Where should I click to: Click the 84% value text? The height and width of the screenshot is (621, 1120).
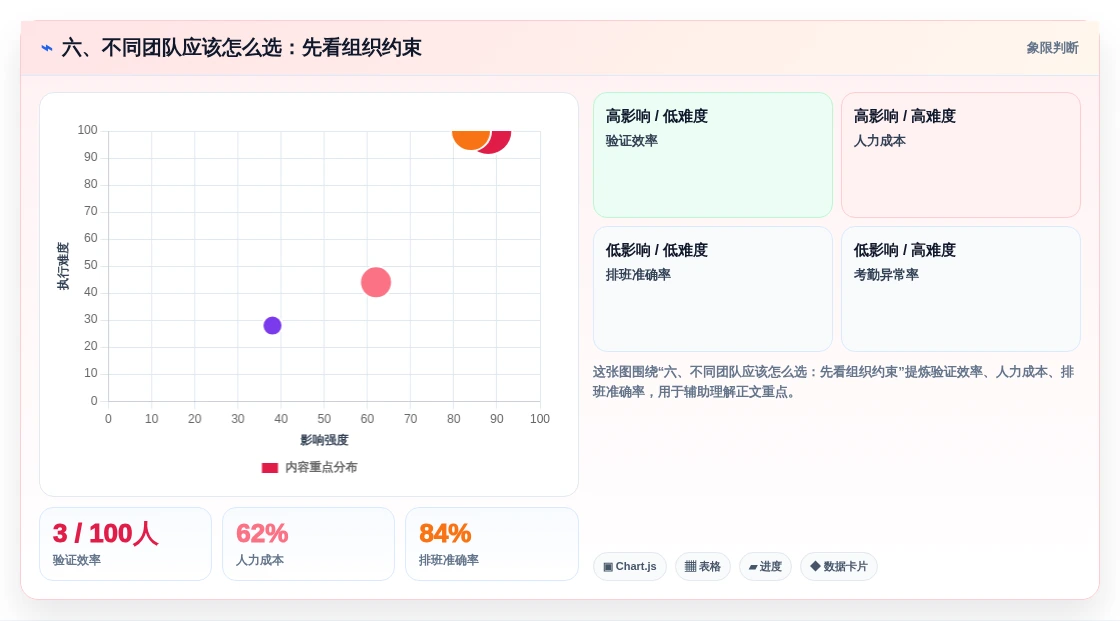[x=445, y=533]
